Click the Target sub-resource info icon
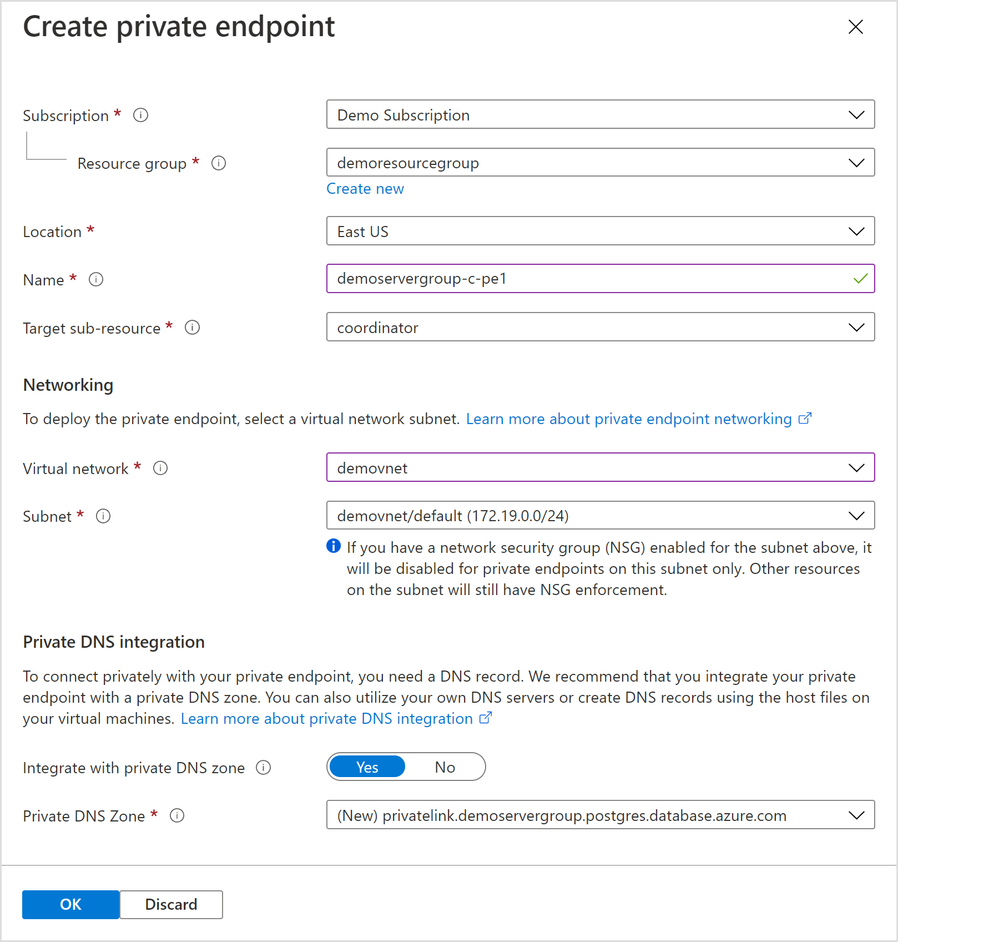 point(193,327)
